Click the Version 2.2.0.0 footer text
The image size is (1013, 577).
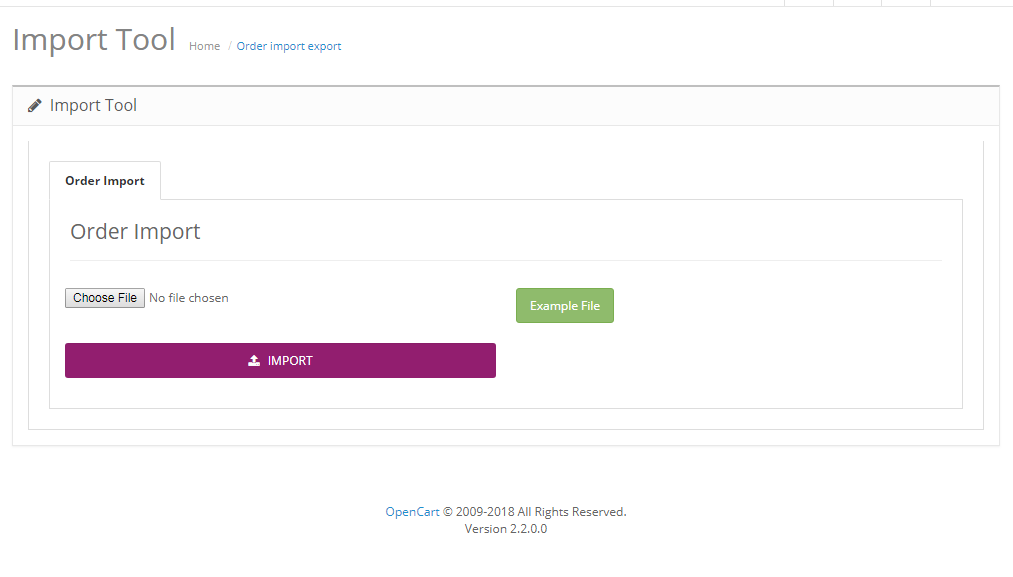pos(506,529)
